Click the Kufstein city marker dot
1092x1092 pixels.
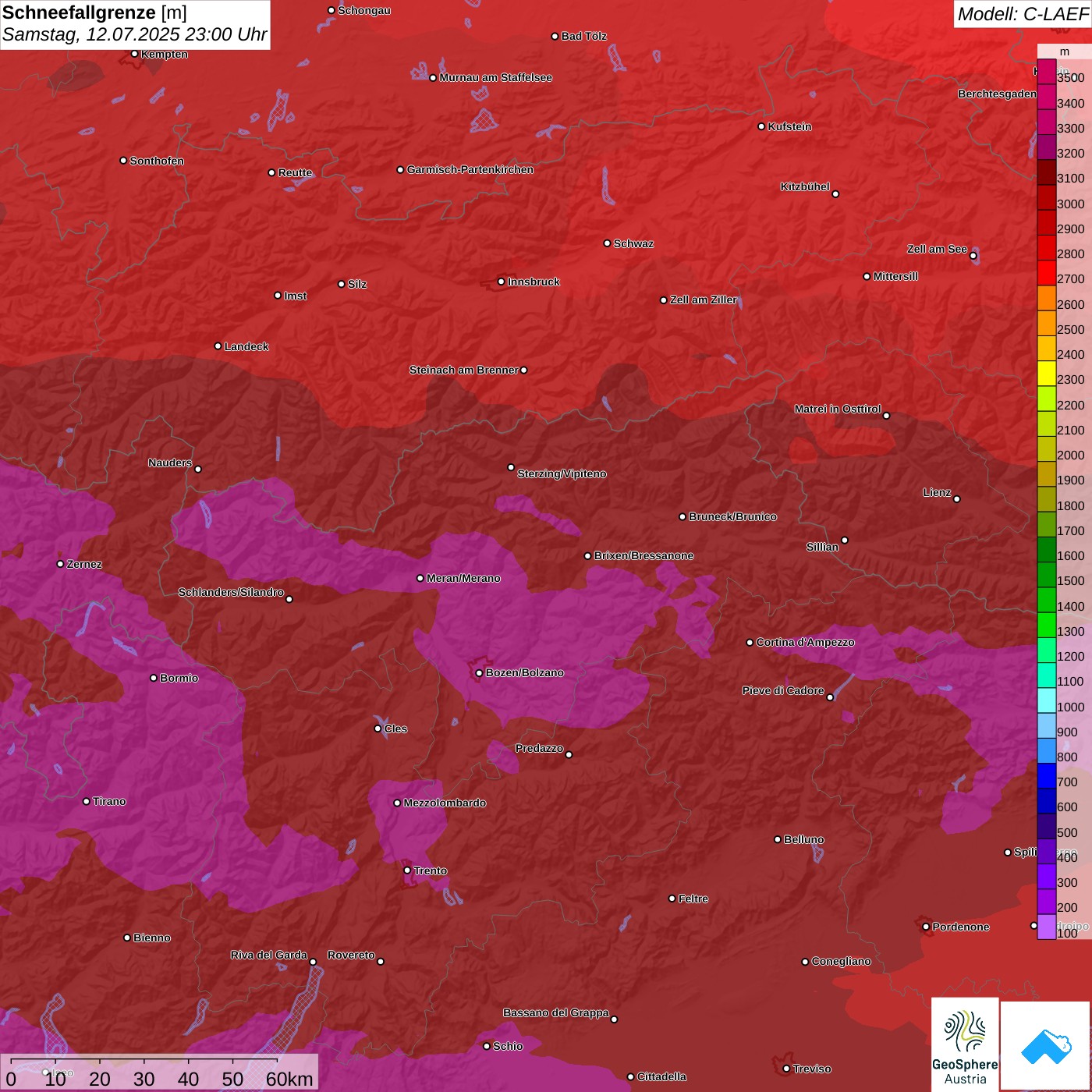tap(761, 126)
